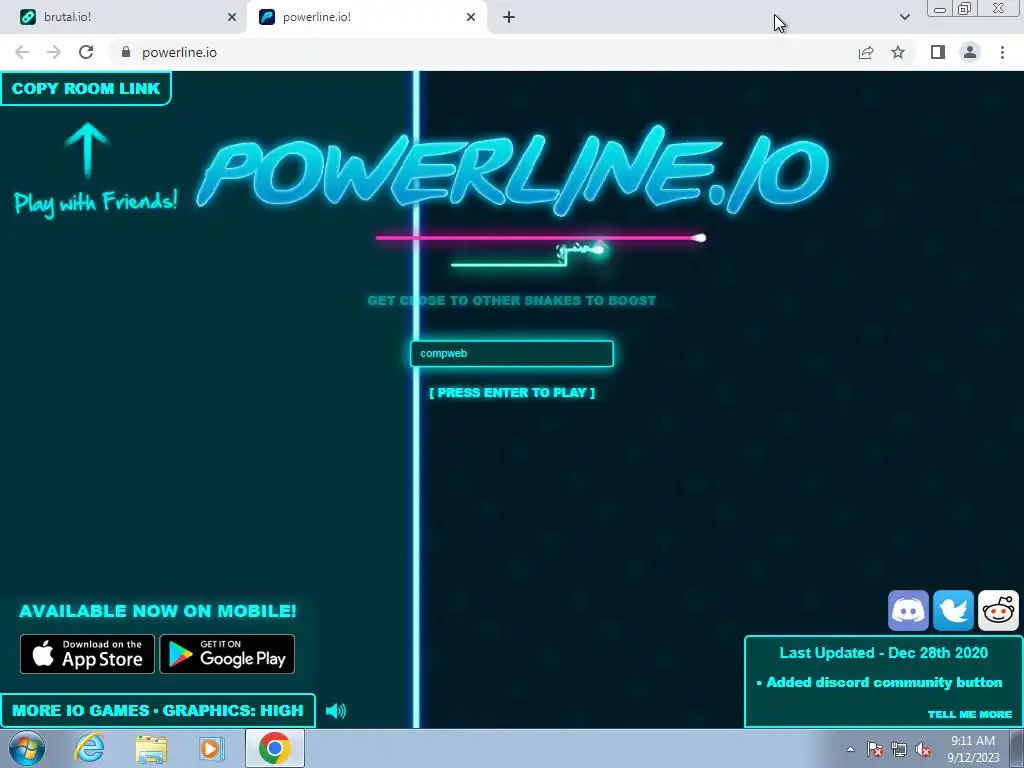
Task: Expand the tab search dropdown arrow
Action: point(904,17)
